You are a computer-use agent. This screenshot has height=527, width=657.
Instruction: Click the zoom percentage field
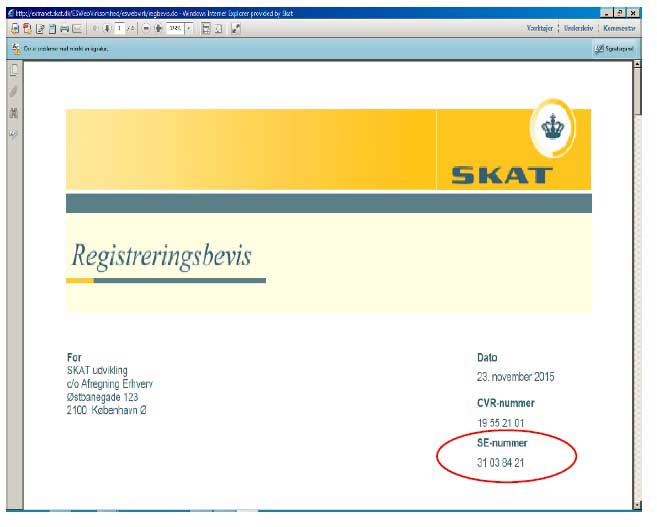[176, 28]
